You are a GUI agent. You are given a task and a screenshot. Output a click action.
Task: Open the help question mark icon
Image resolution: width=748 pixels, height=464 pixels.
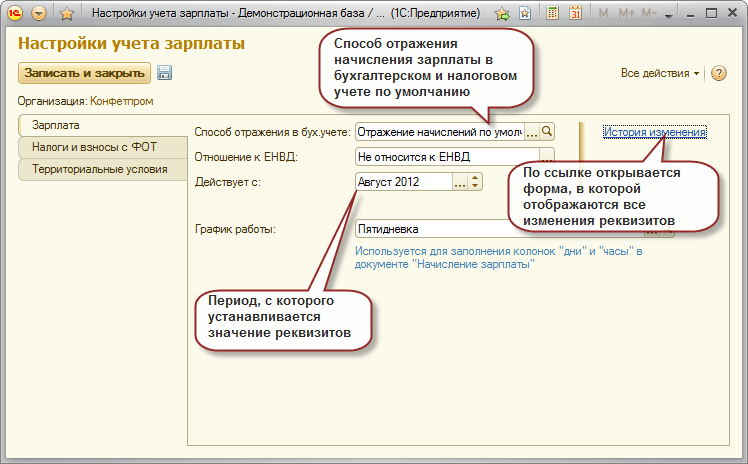(718, 74)
